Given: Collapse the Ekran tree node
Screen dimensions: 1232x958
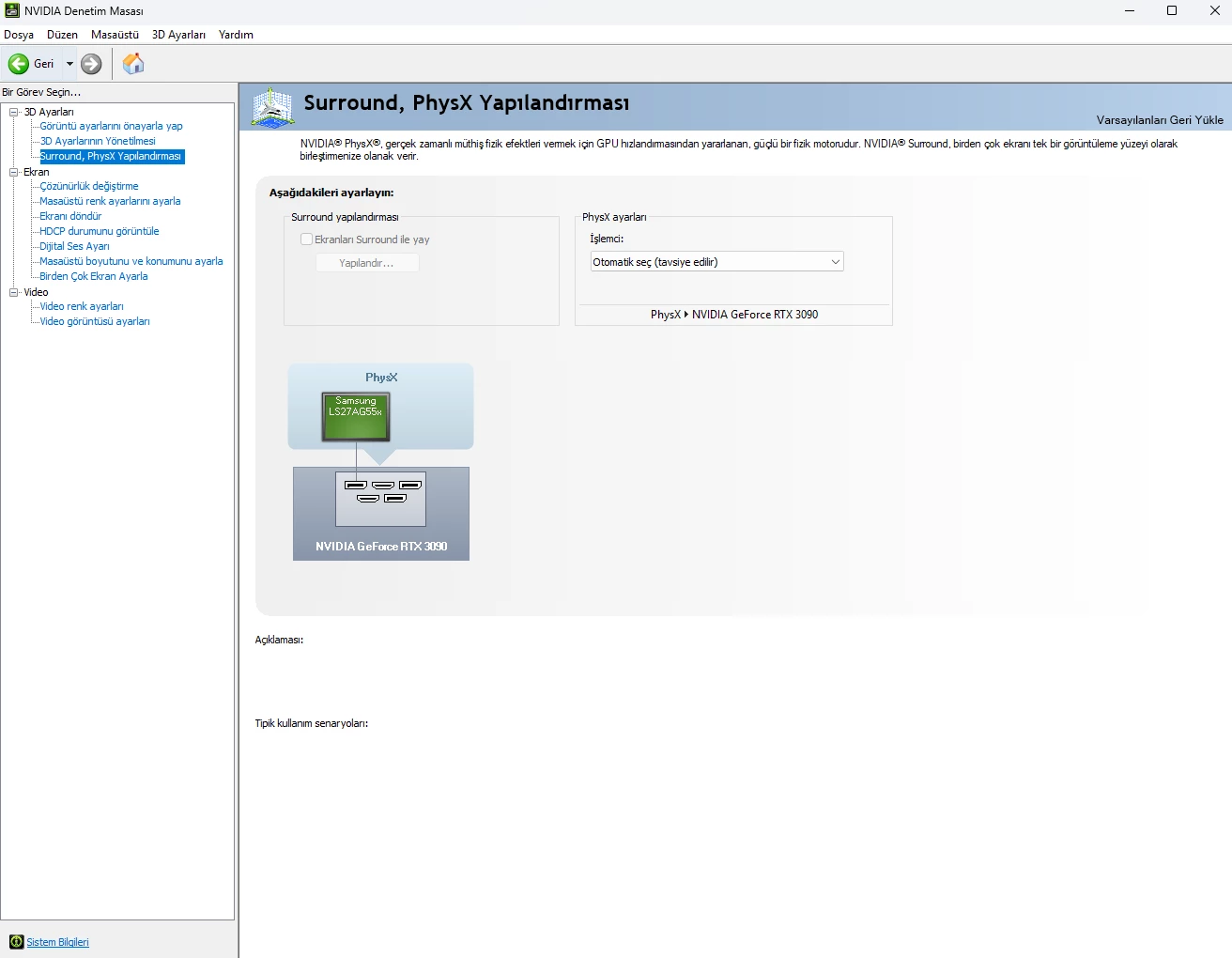Looking at the screenshot, I should pos(14,172).
